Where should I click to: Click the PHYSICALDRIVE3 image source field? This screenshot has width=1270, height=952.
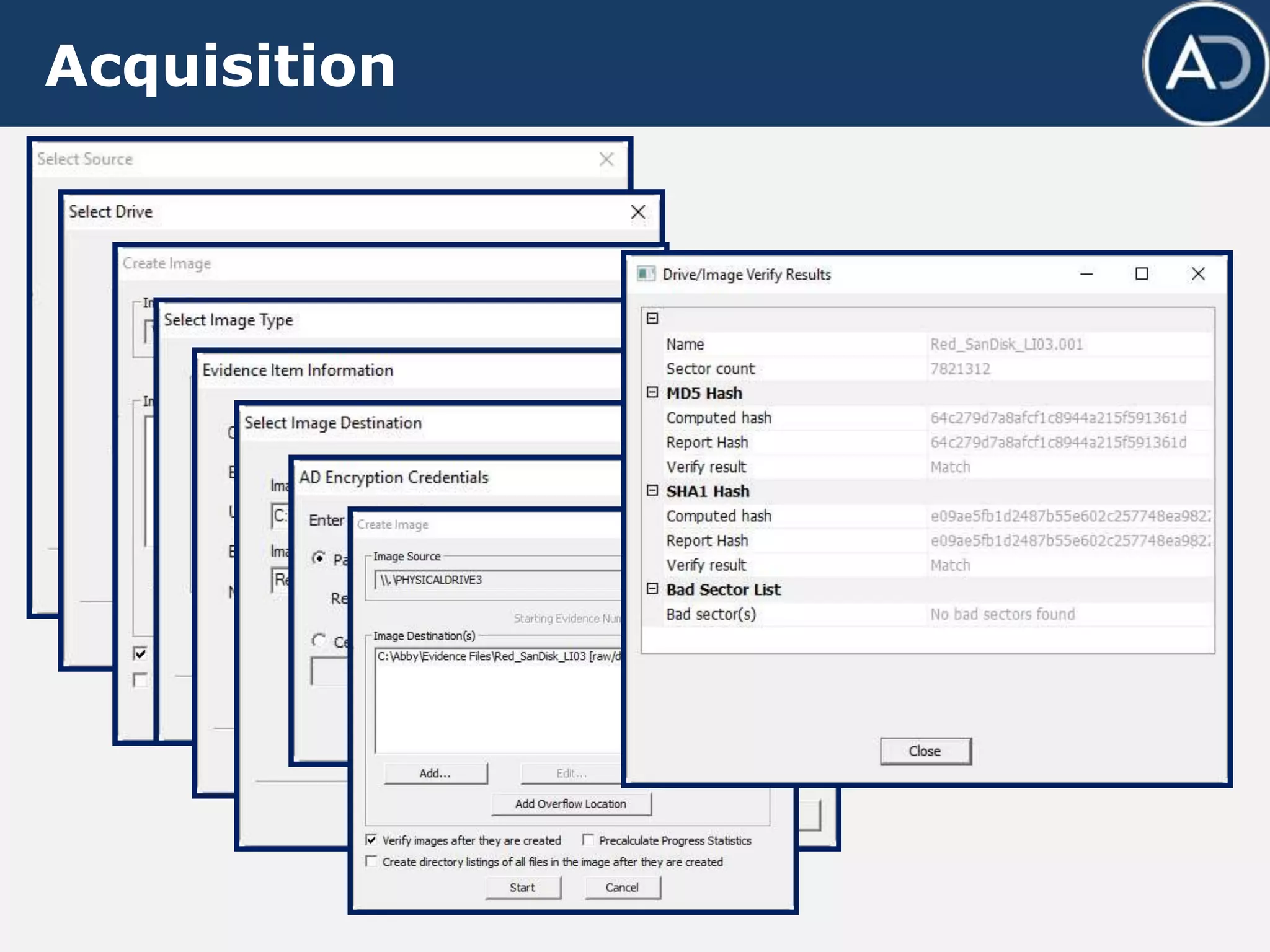click(496, 580)
